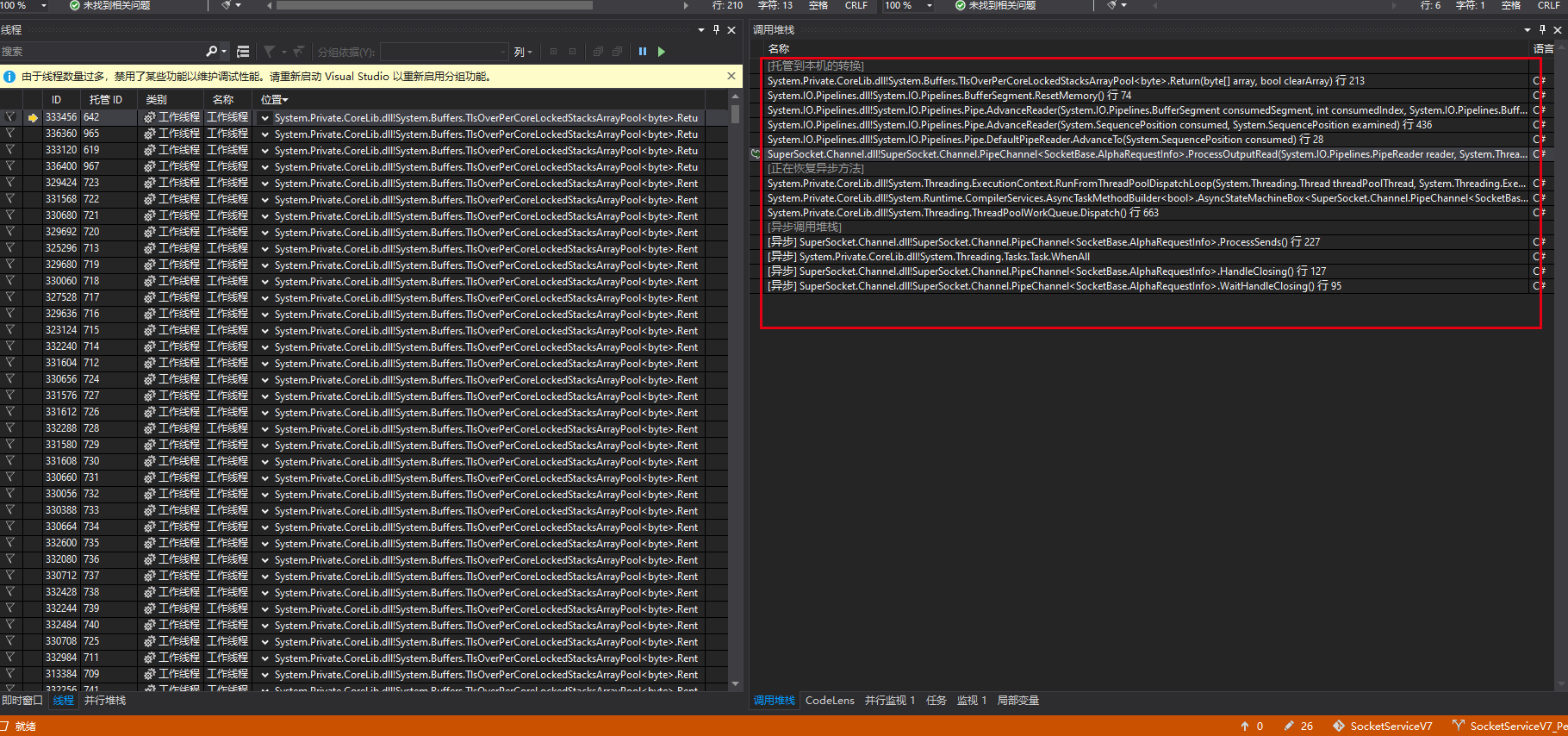Toggle the flag for thread 325296
The height and width of the screenshot is (736, 1568).
point(10,248)
